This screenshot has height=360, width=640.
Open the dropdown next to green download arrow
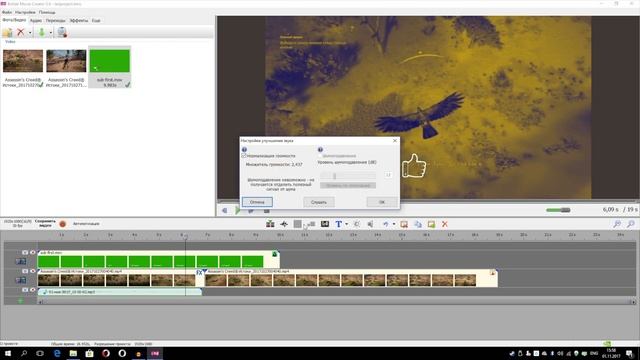coord(51,33)
